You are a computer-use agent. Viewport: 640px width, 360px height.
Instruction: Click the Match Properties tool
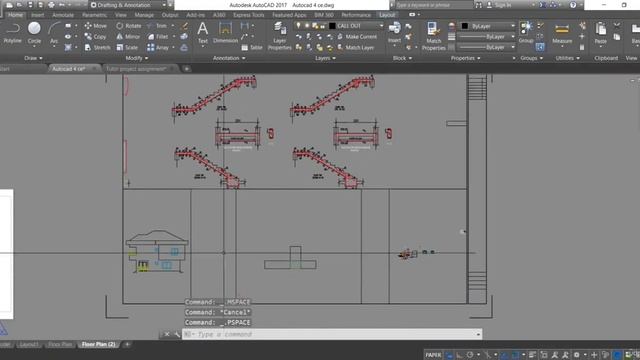point(433,36)
